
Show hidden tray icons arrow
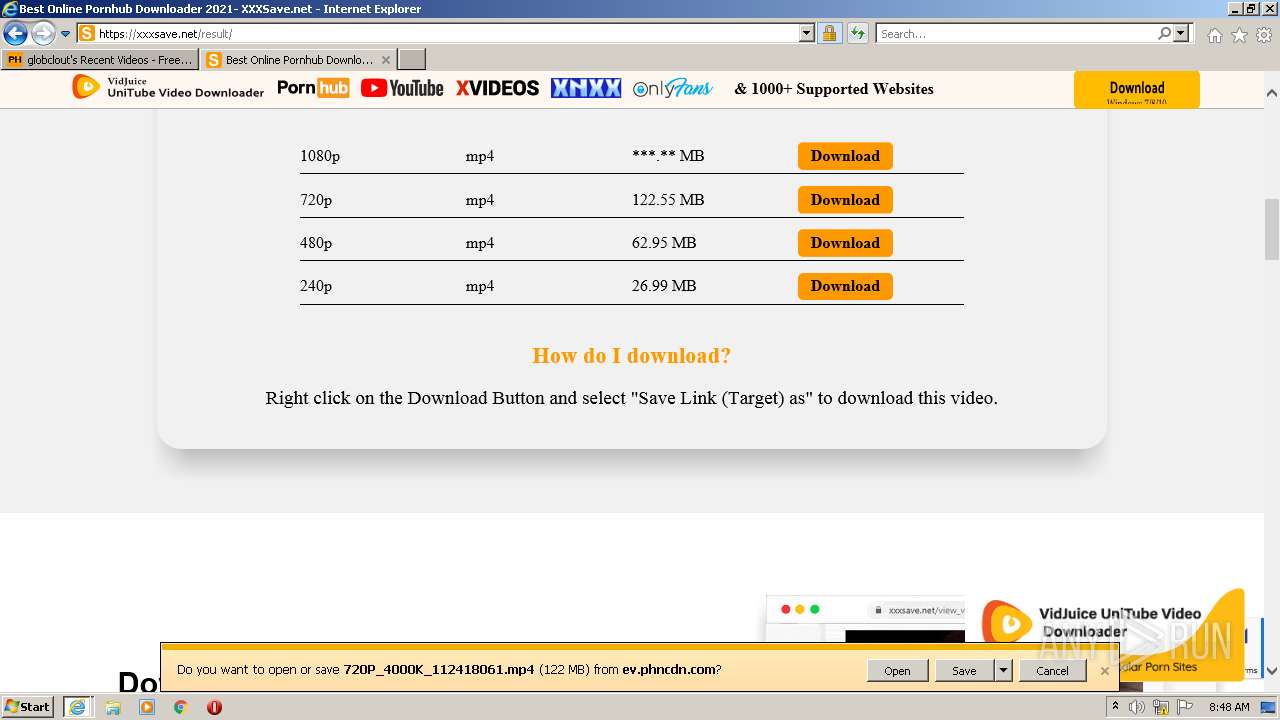click(1116, 707)
